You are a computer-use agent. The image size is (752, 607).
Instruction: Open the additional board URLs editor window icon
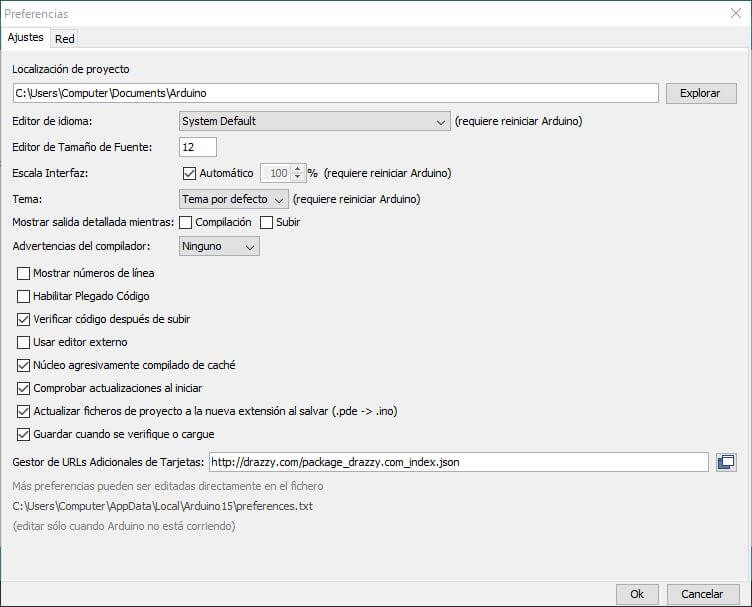click(726, 462)
